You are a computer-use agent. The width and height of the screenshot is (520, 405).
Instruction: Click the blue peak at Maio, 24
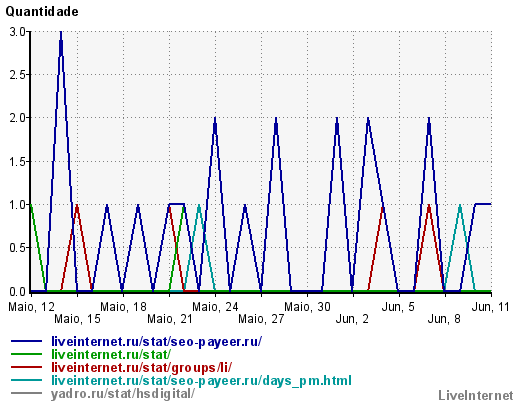click(215, 119)
